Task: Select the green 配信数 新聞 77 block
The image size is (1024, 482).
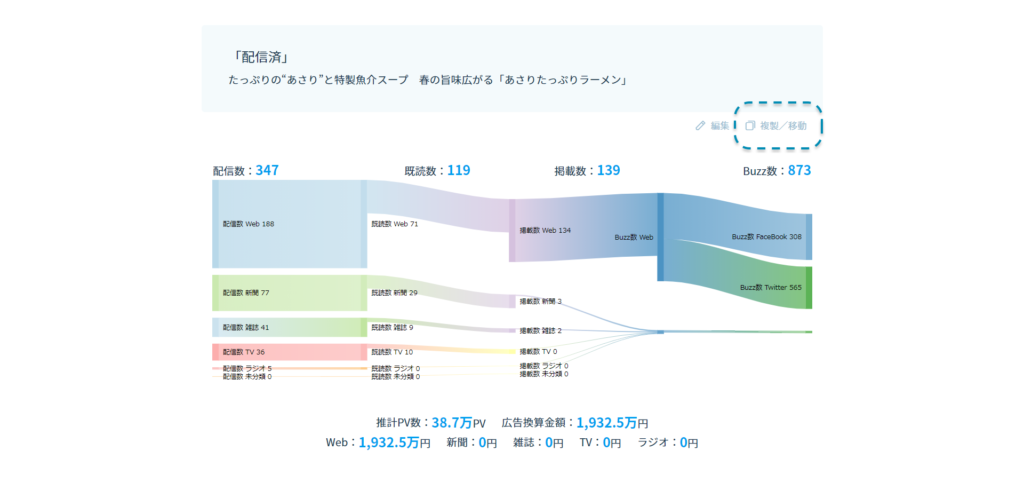Action: coord(288,292)
